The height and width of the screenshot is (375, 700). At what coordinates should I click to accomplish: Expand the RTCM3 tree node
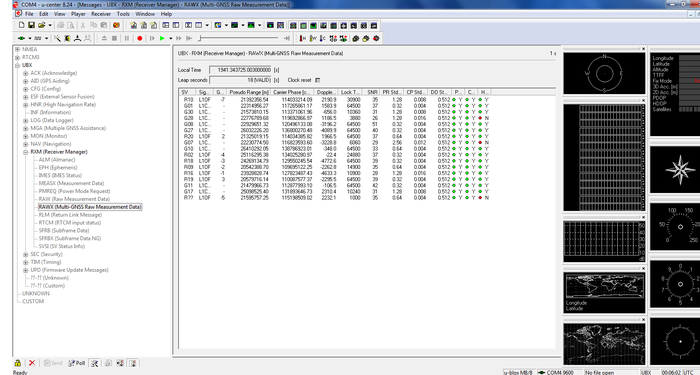click(17, 57)
